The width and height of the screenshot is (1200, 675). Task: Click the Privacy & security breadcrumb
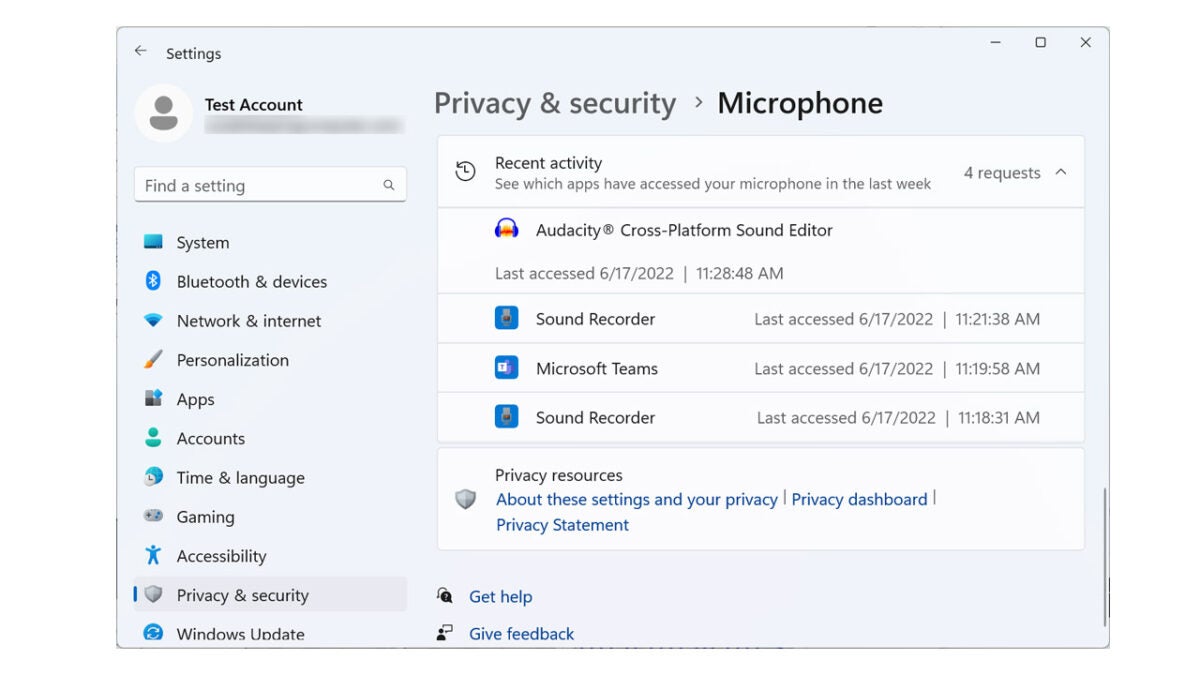click(x=555, y=103)
